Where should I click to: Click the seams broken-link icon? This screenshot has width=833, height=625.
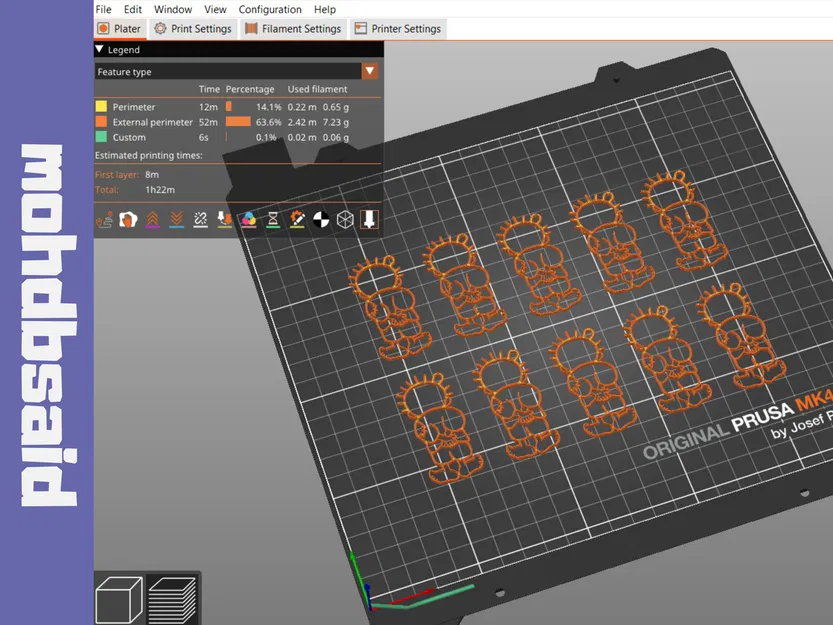(x=200, y=219)
